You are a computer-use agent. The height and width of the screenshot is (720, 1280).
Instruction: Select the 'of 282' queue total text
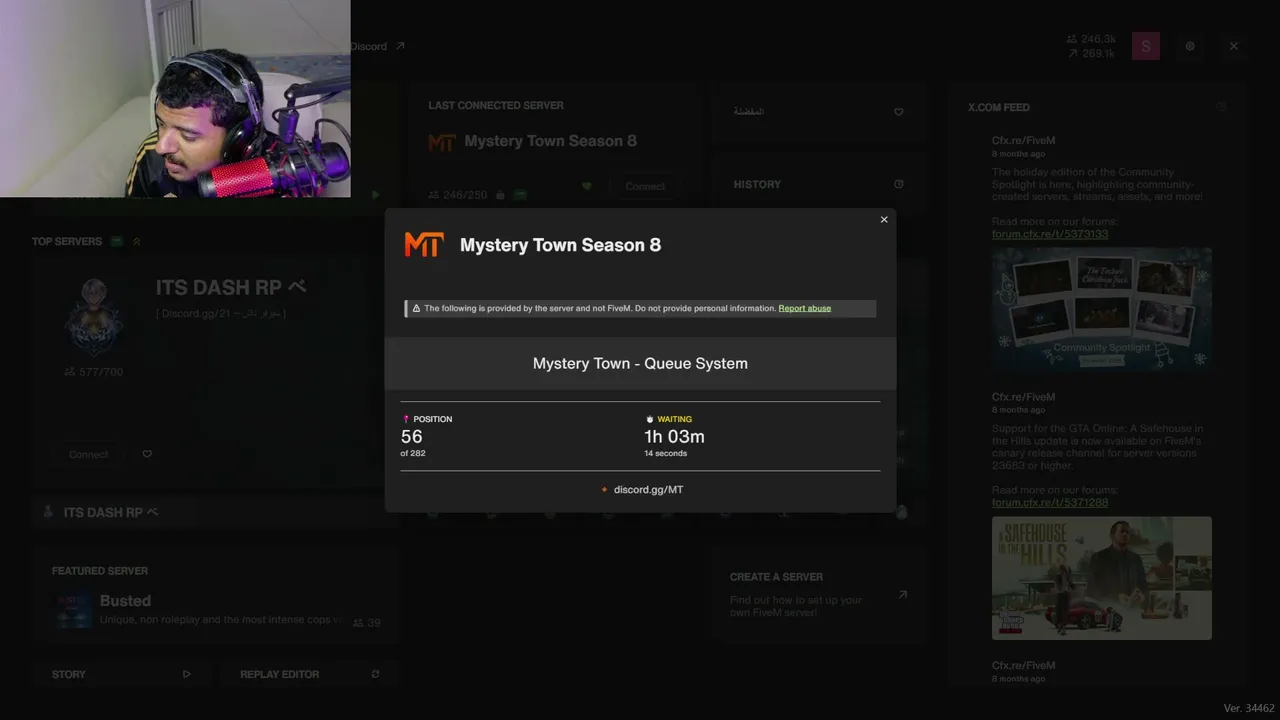pos(413,453)
